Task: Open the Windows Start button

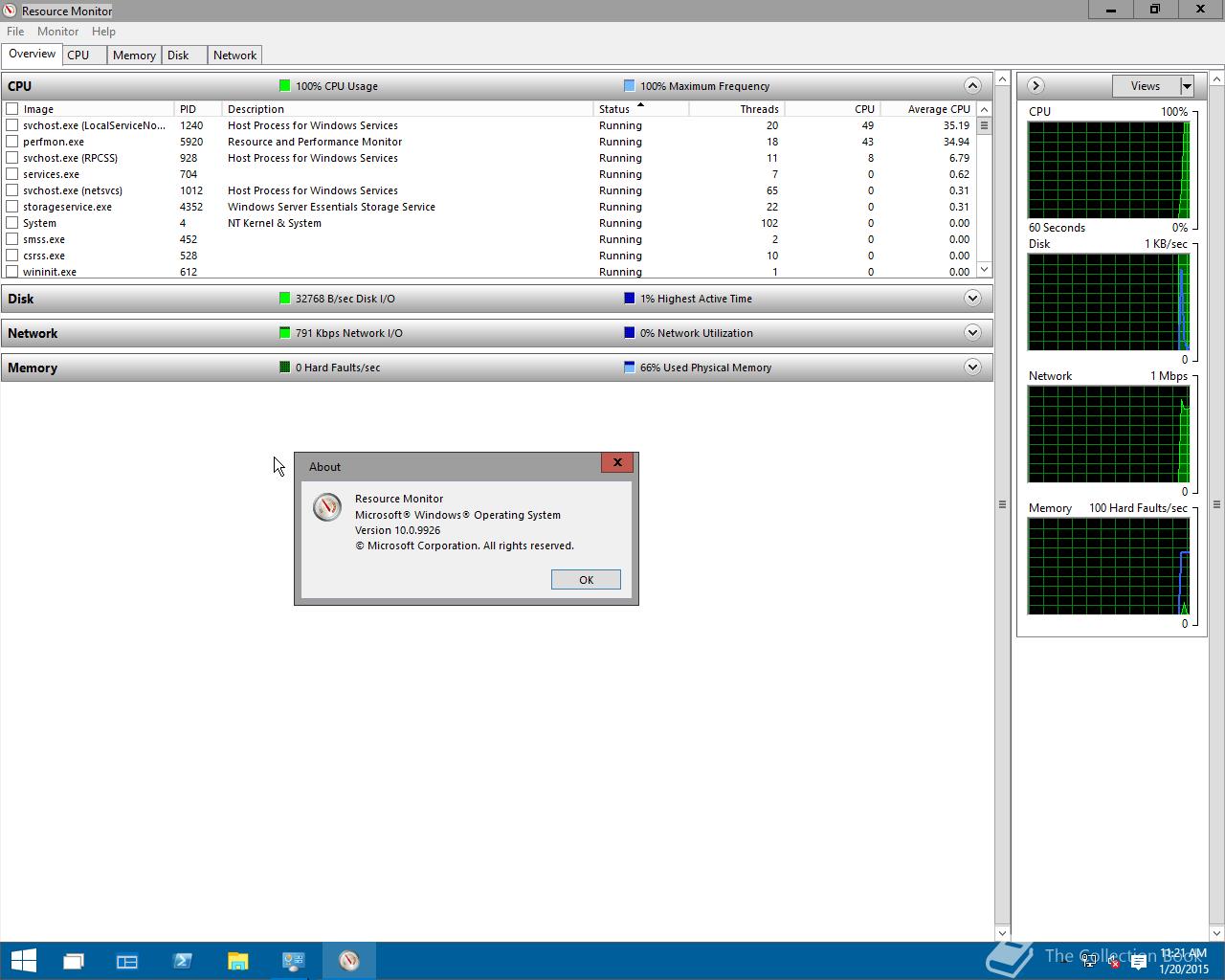Action: 23,961
